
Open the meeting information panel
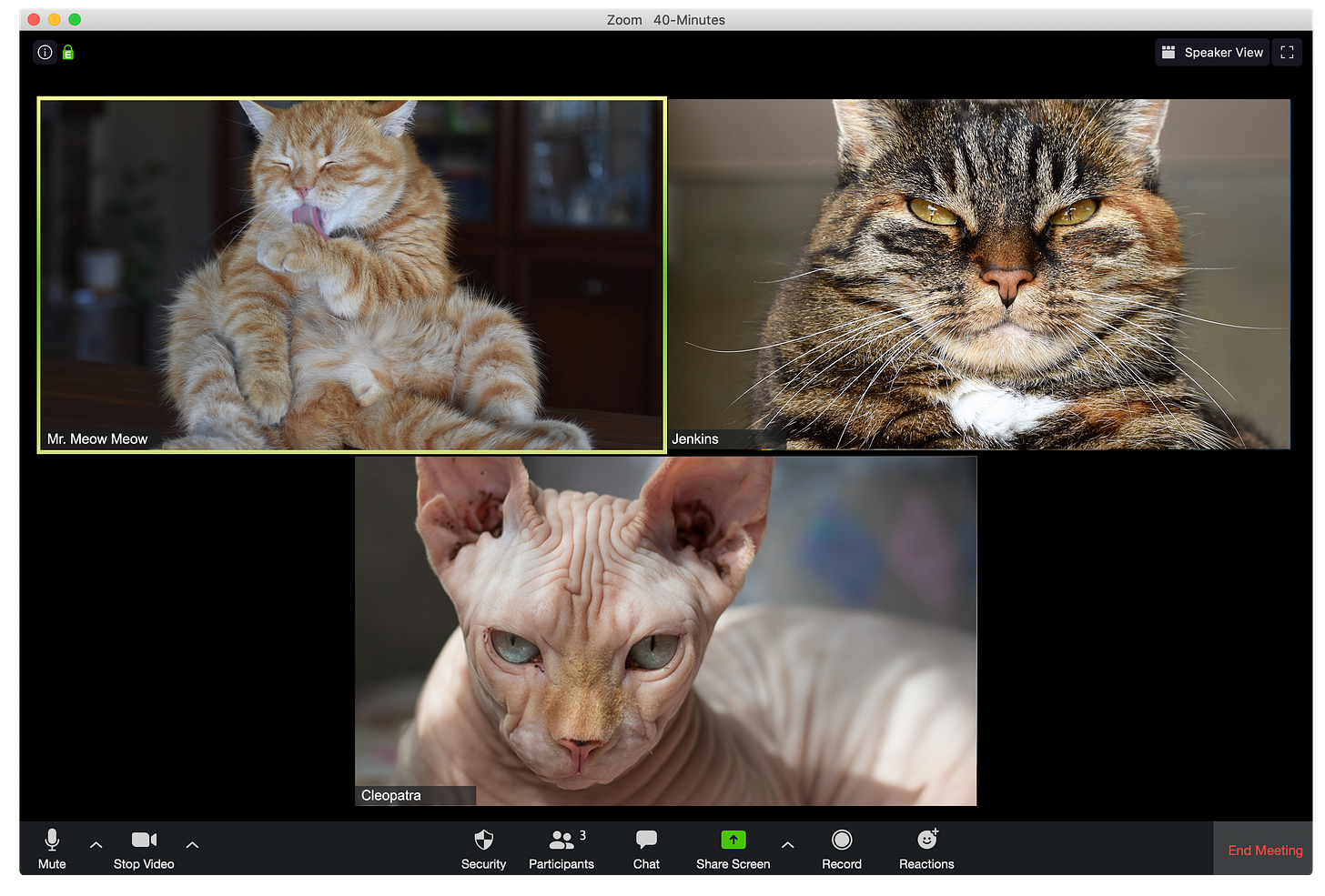[45, 52]
